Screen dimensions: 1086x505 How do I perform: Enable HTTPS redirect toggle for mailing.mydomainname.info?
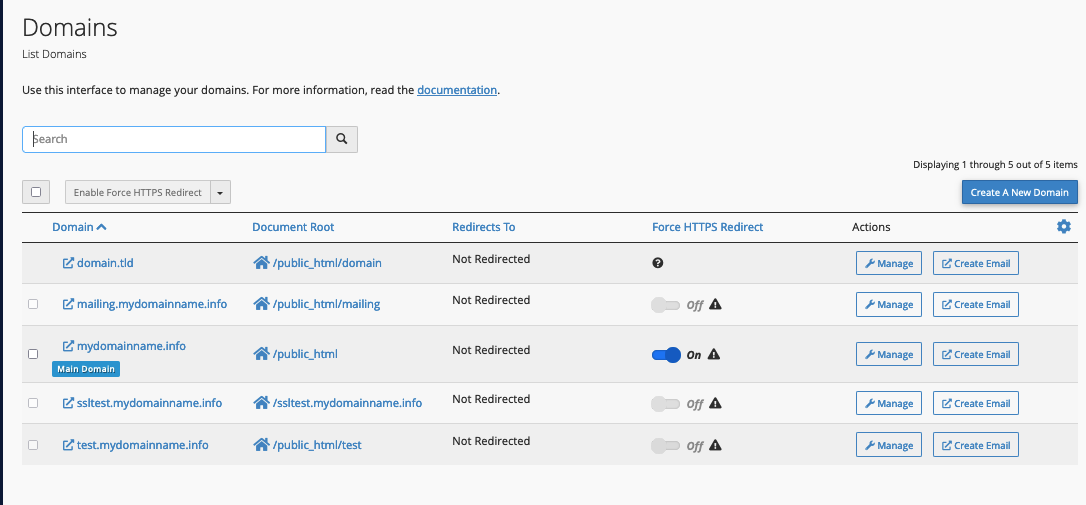(x=665, y=305)
